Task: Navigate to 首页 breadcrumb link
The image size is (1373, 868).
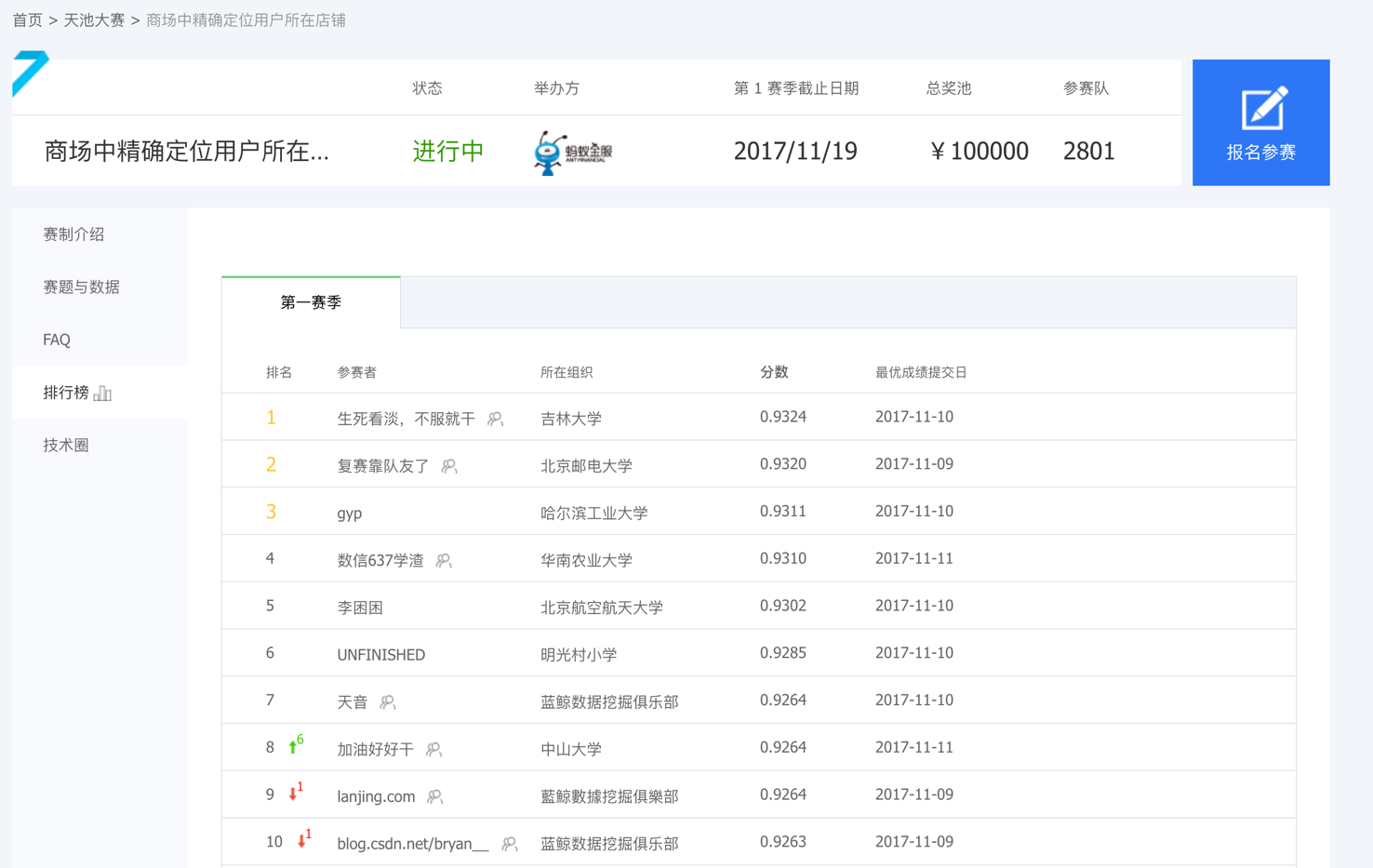Action: point(26,20)
